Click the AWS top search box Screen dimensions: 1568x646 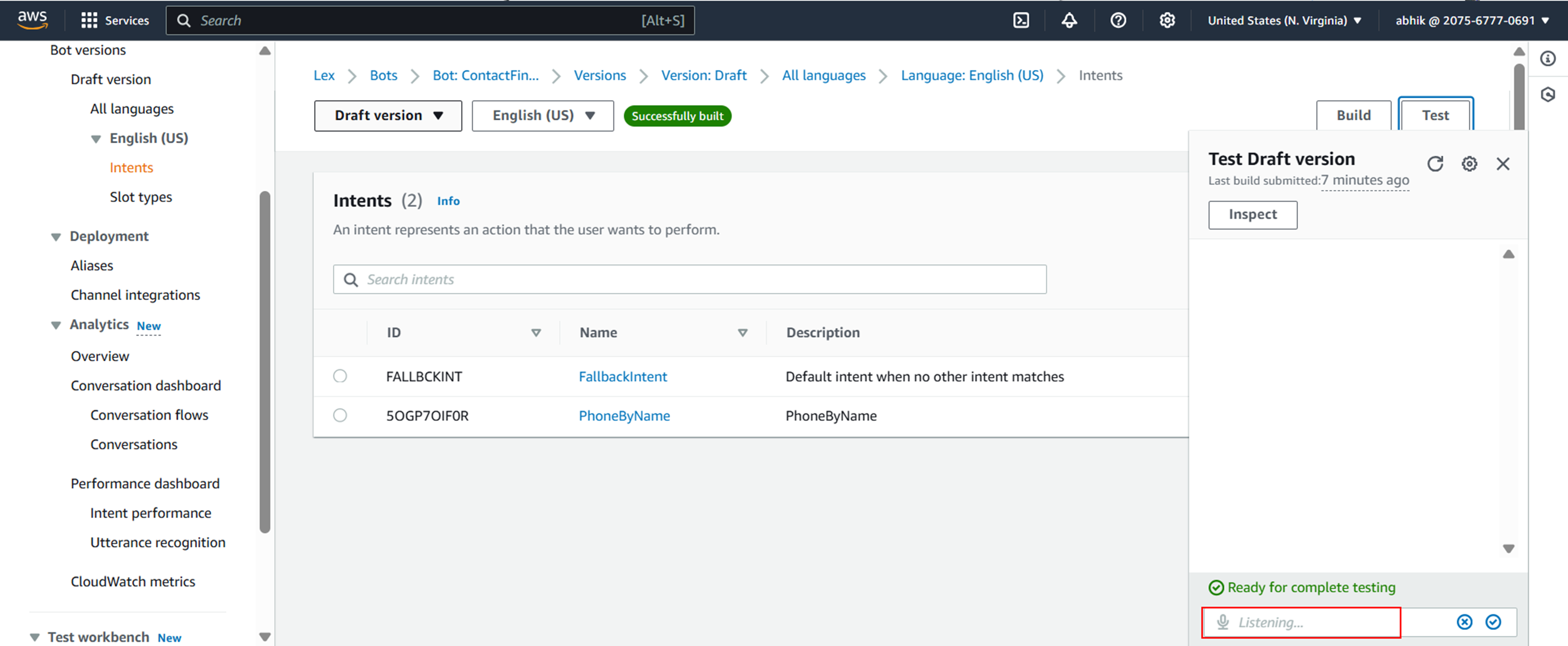click(x=429, y=20)
